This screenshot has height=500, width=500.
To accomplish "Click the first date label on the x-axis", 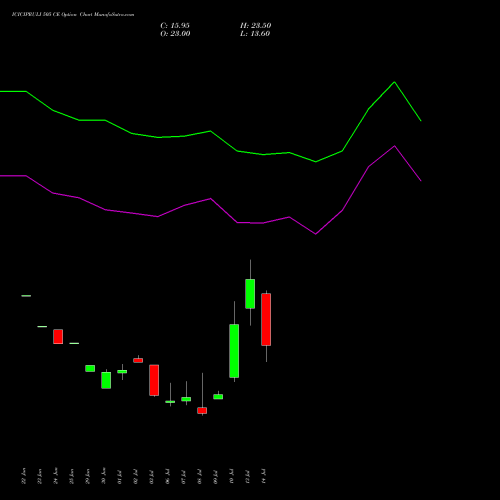I will tap(23, 476).
